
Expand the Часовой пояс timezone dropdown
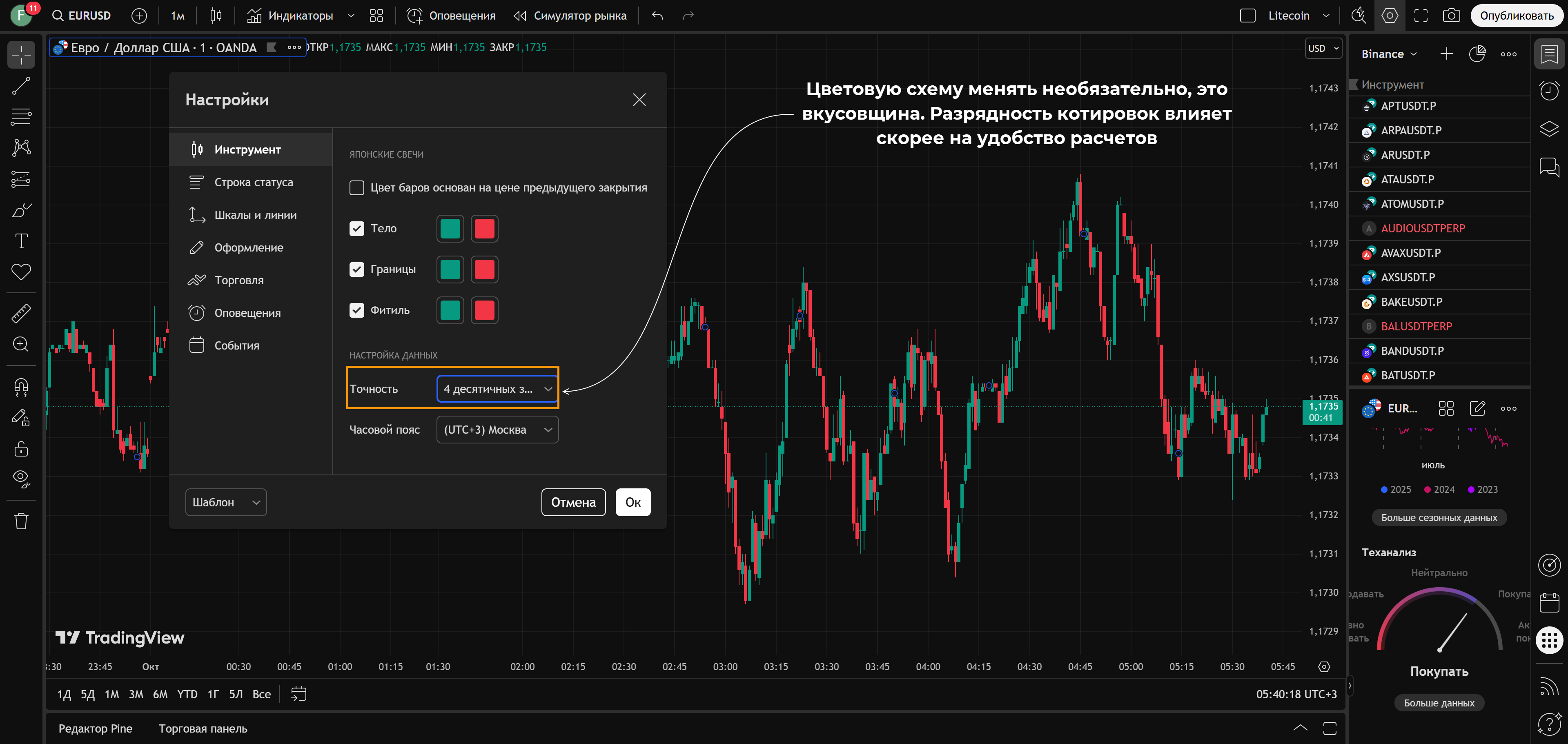coord(497,429)
